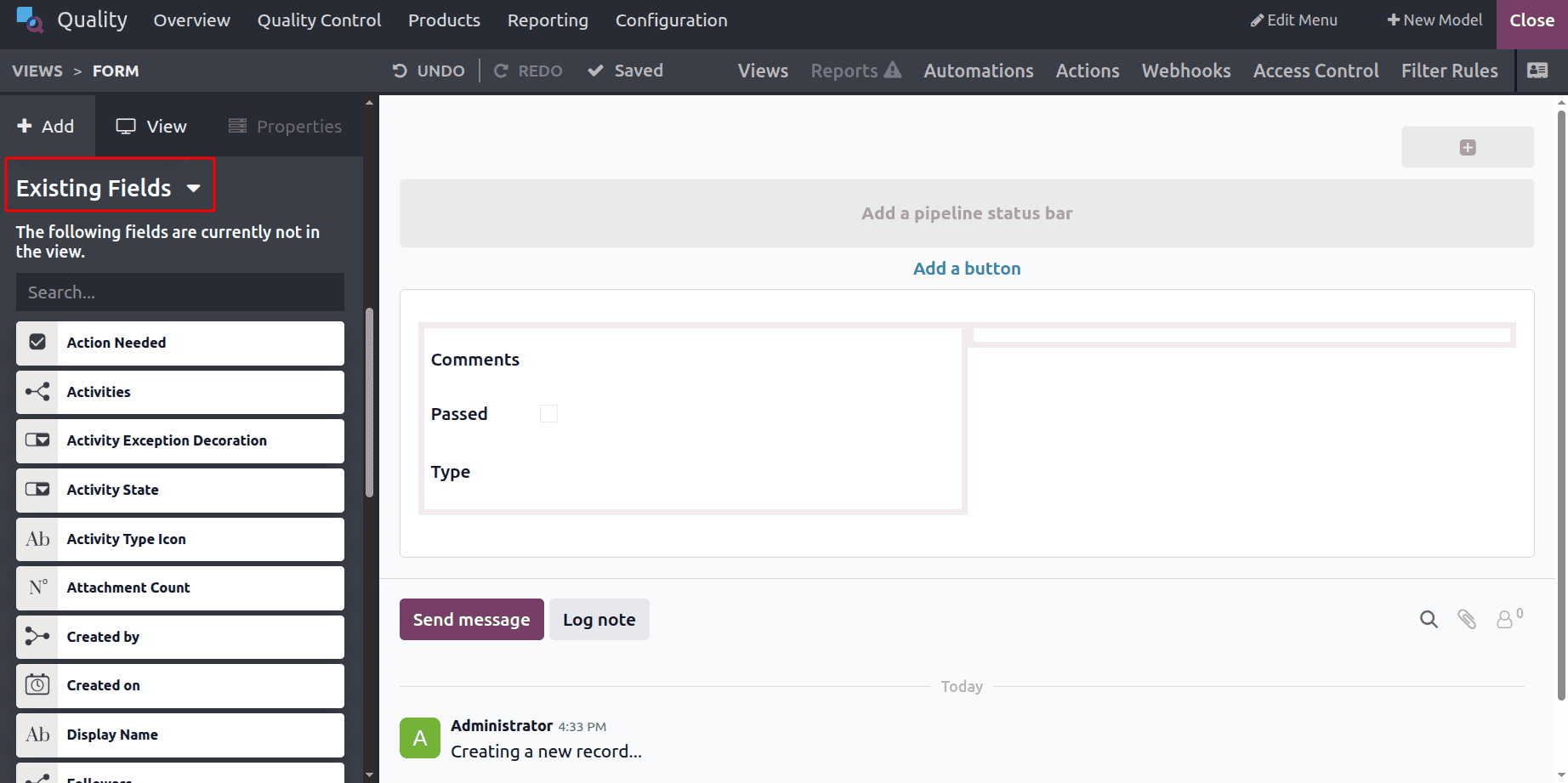Click the Activities relation field icon
Image resolution: width=1568 pixels, height=783 pixels.
coord(37,391)
